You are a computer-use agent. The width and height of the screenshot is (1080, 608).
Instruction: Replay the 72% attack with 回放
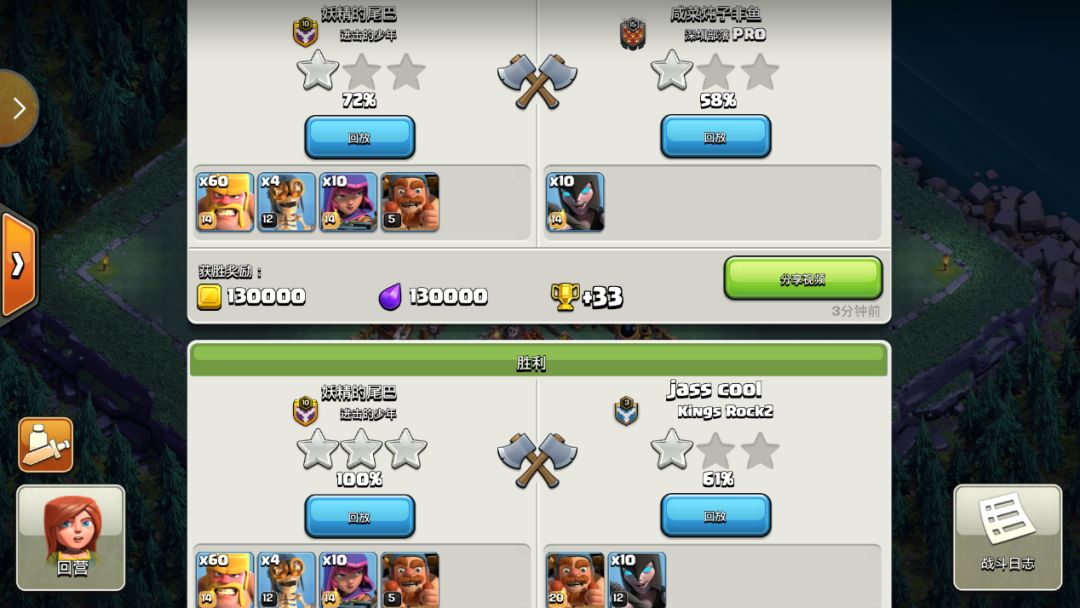360,137
